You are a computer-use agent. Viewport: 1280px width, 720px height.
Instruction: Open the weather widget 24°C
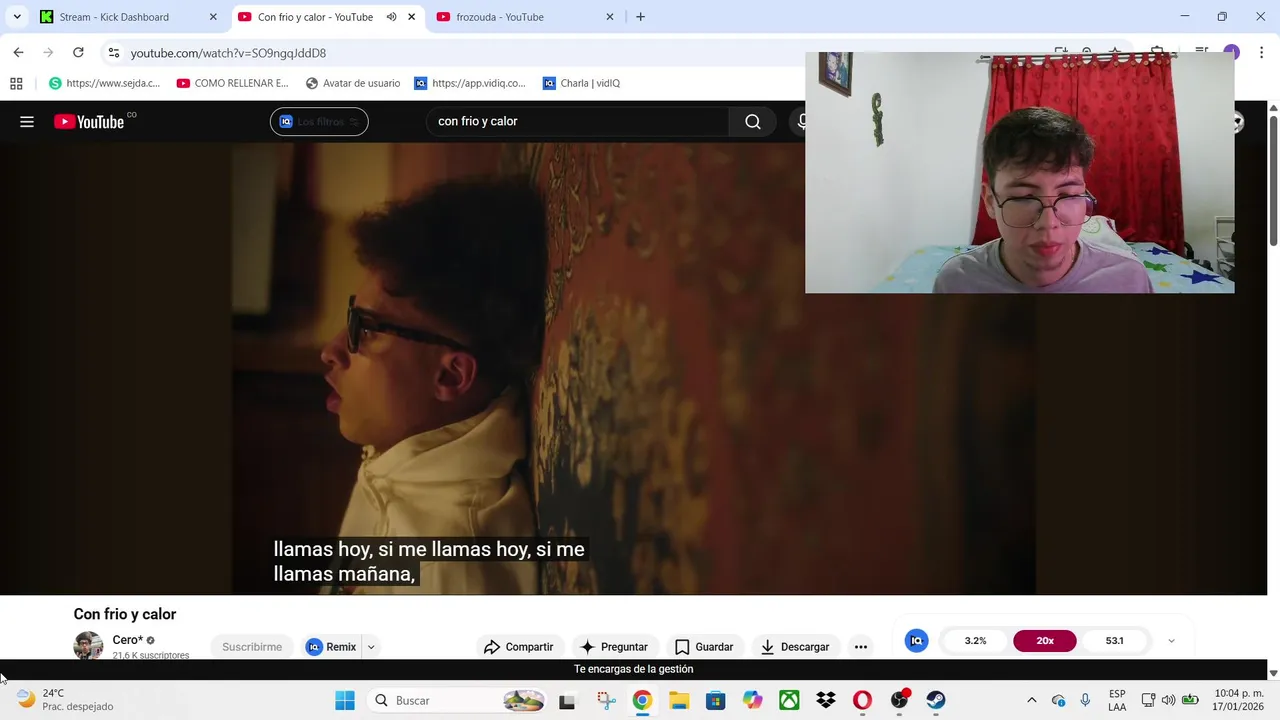point(65,700)
